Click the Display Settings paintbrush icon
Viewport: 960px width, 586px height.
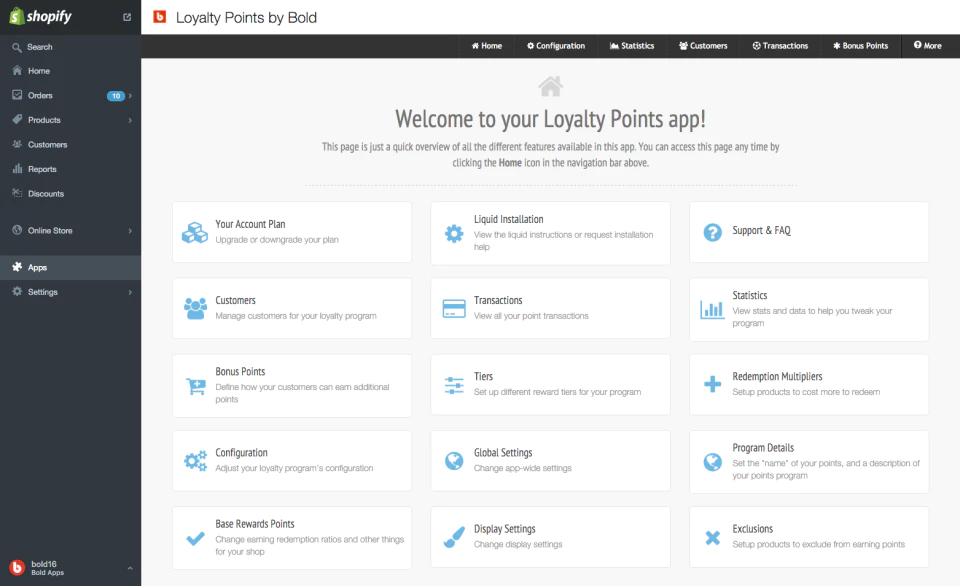454,538
